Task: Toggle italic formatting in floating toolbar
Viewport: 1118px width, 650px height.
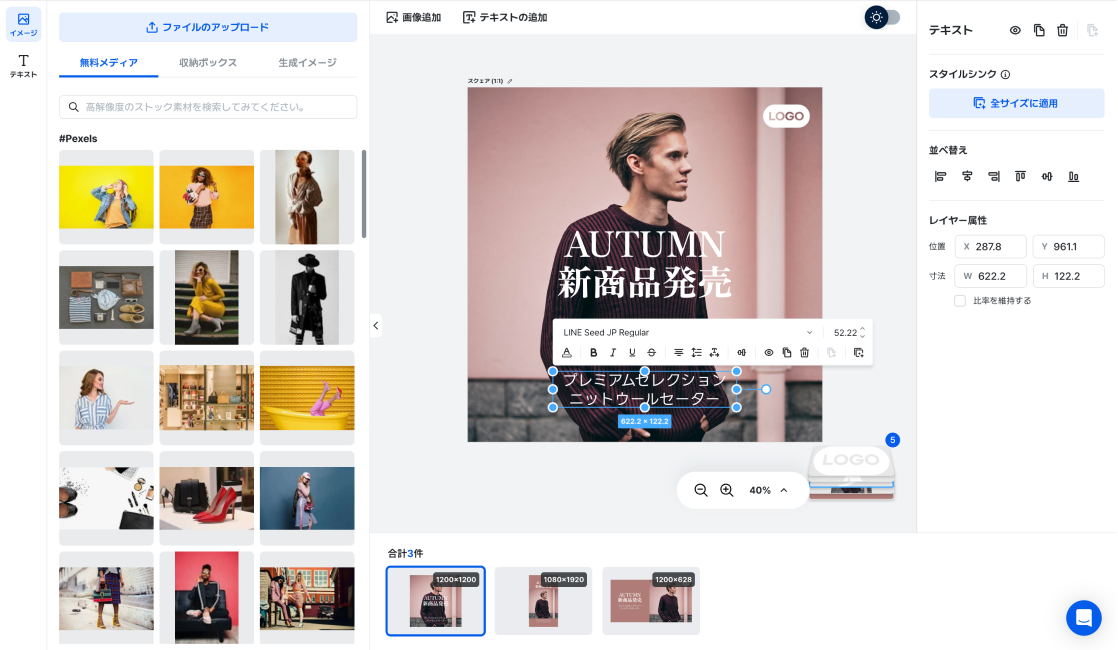Action: [612, 353]
